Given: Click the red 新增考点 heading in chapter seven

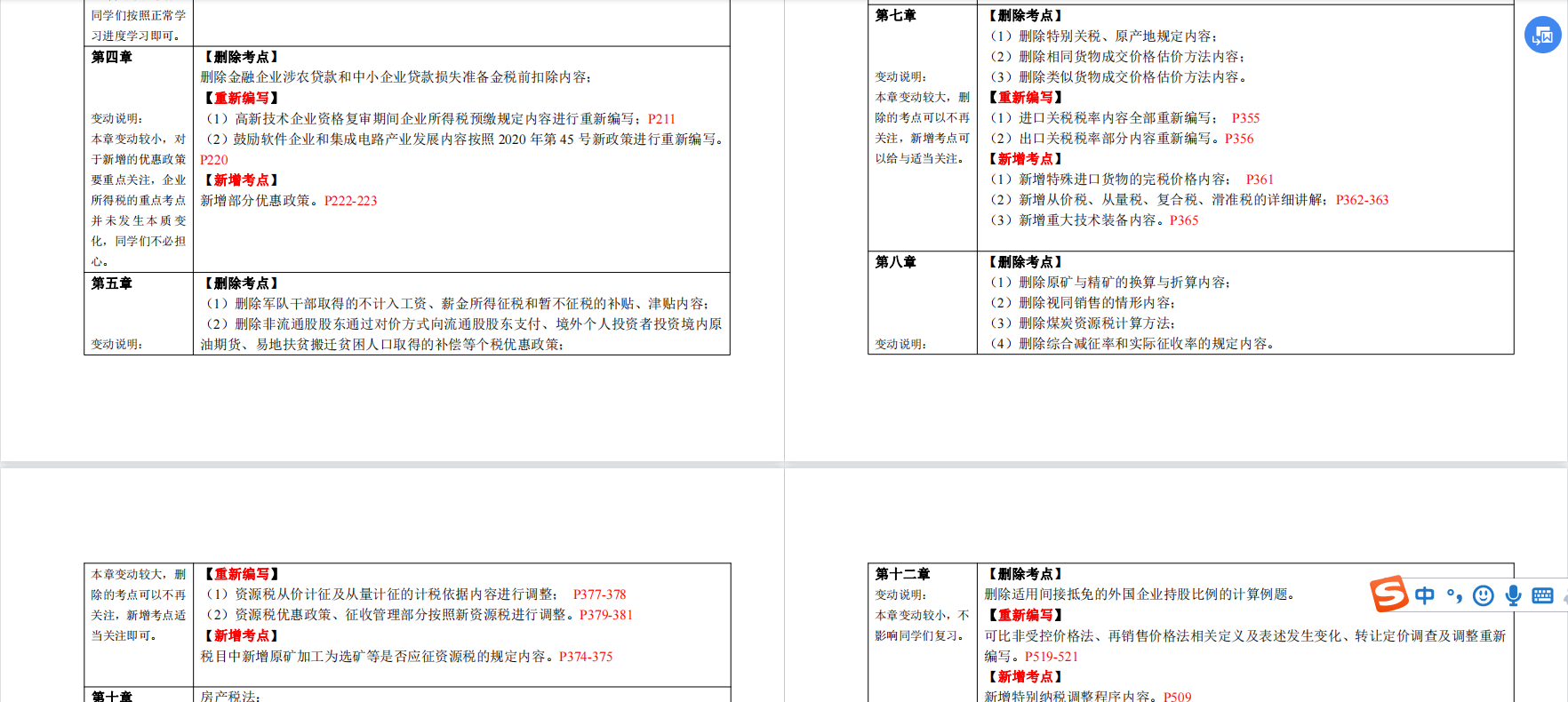Looking at the screenshot, I should click(x=1025, y=159).
